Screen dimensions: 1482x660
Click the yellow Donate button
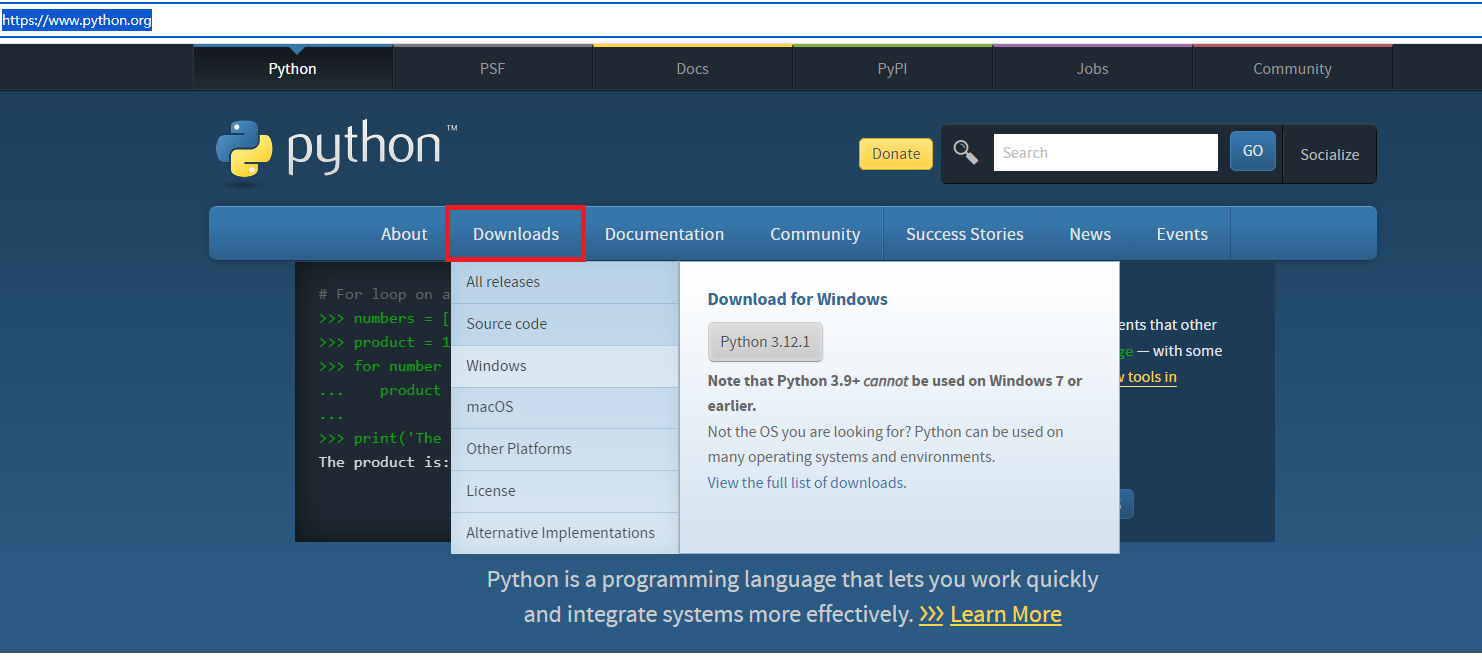point(896,153)
